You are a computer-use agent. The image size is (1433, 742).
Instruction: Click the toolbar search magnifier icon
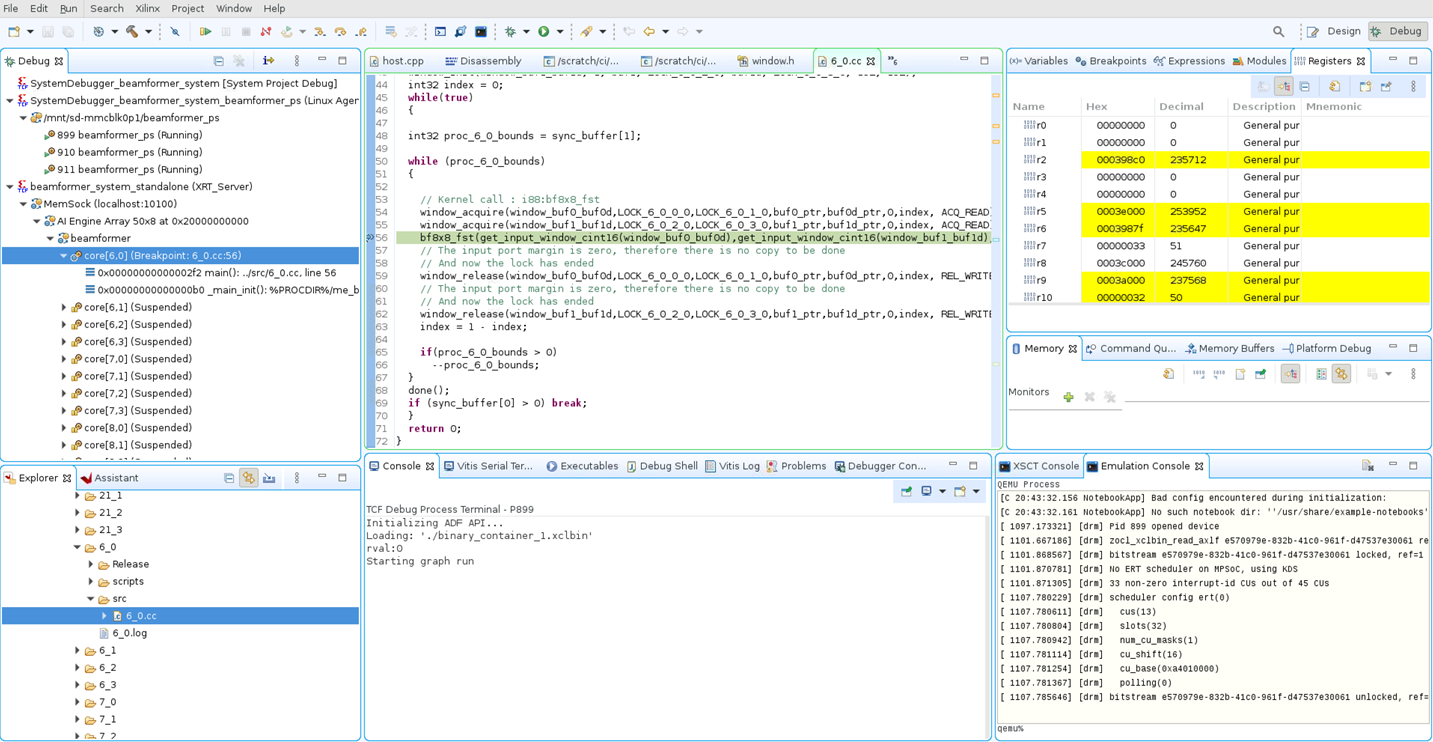tap(1278, 32)
